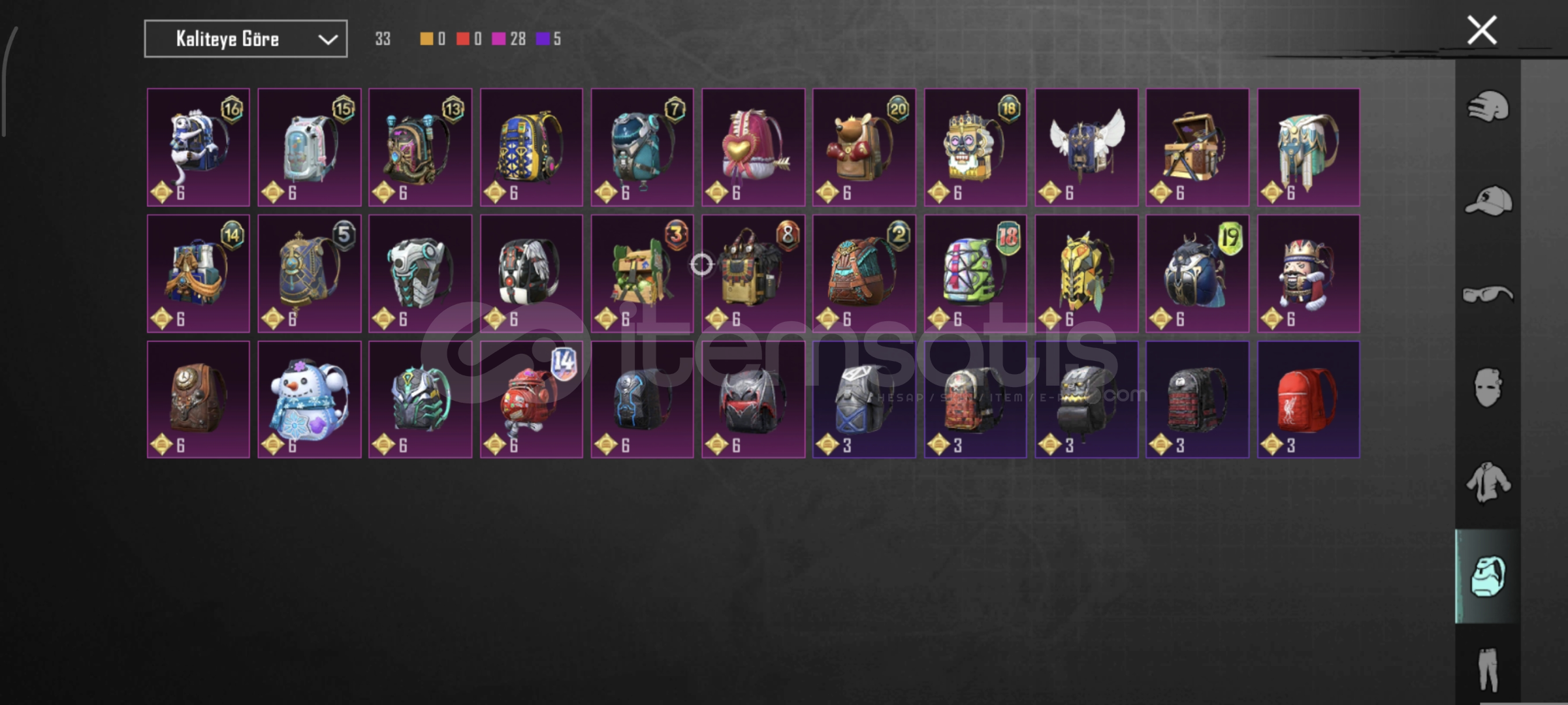Open the sunglasses category icon

point(1488,294)
